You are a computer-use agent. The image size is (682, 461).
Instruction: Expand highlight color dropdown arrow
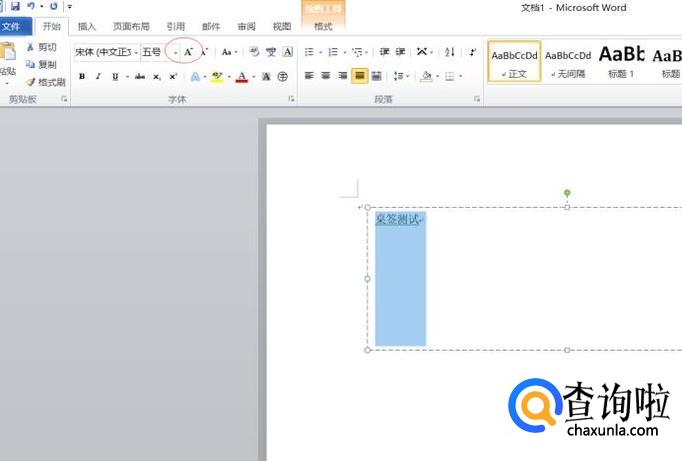click(229, 77)
